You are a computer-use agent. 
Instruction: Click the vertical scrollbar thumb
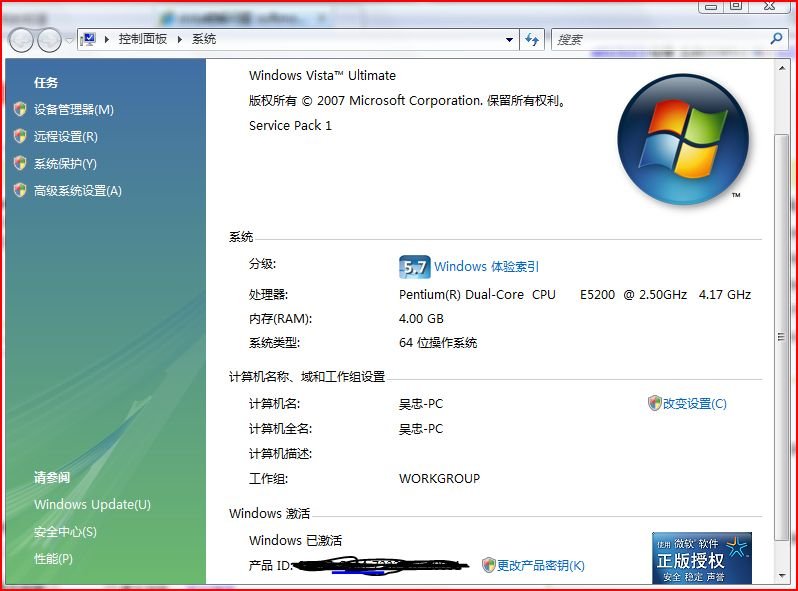[781, 337]
